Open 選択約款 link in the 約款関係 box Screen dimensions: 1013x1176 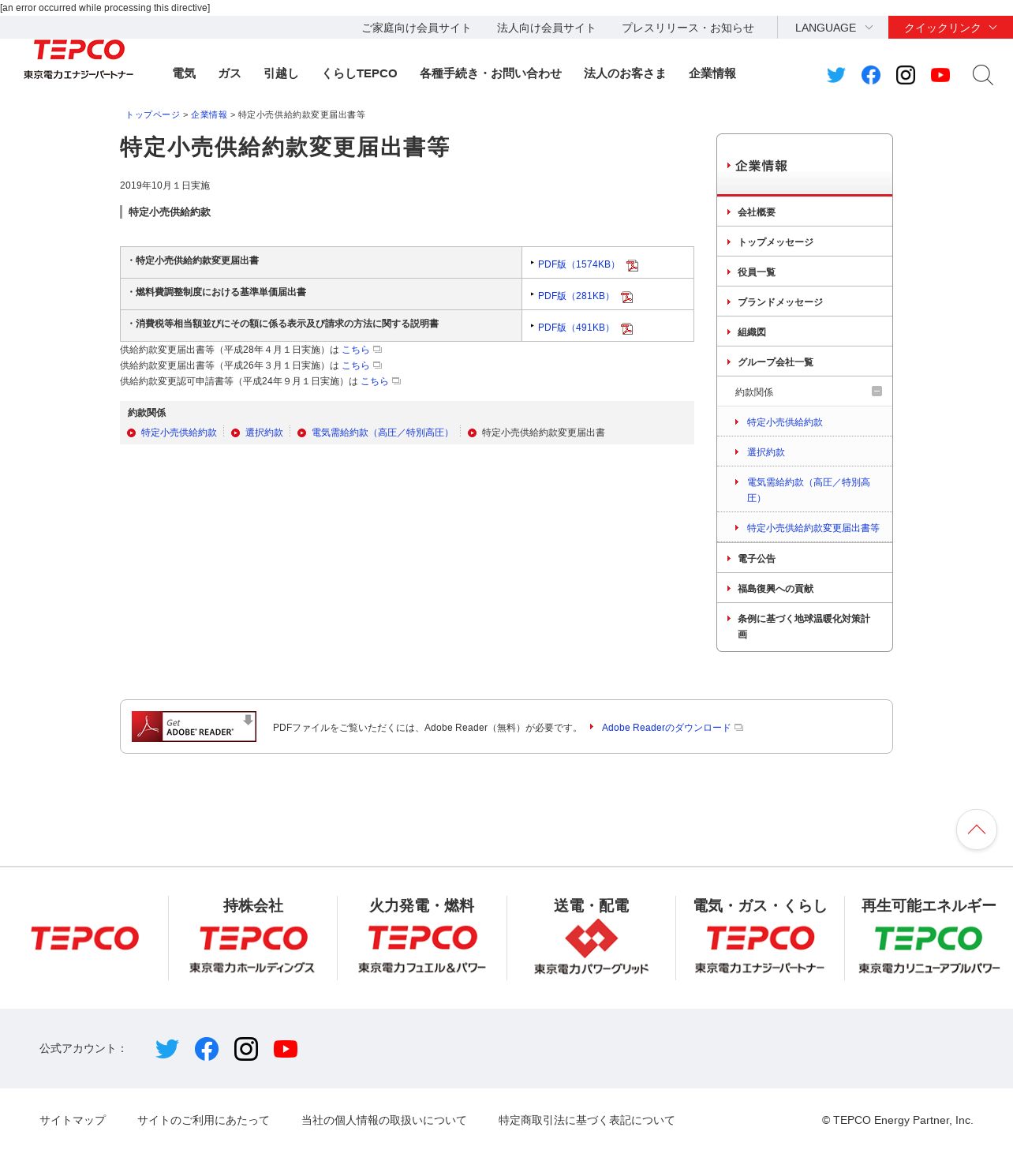point(264,433)
